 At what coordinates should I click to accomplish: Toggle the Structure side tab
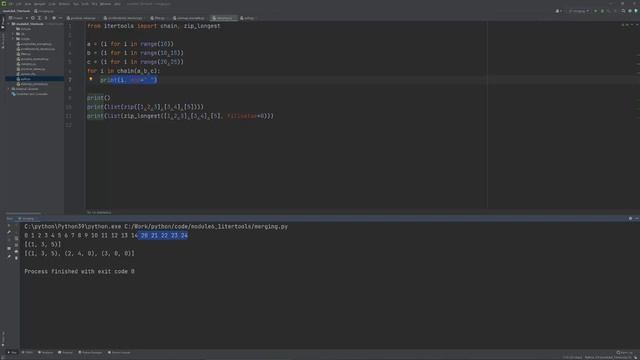tap(3, 41)
